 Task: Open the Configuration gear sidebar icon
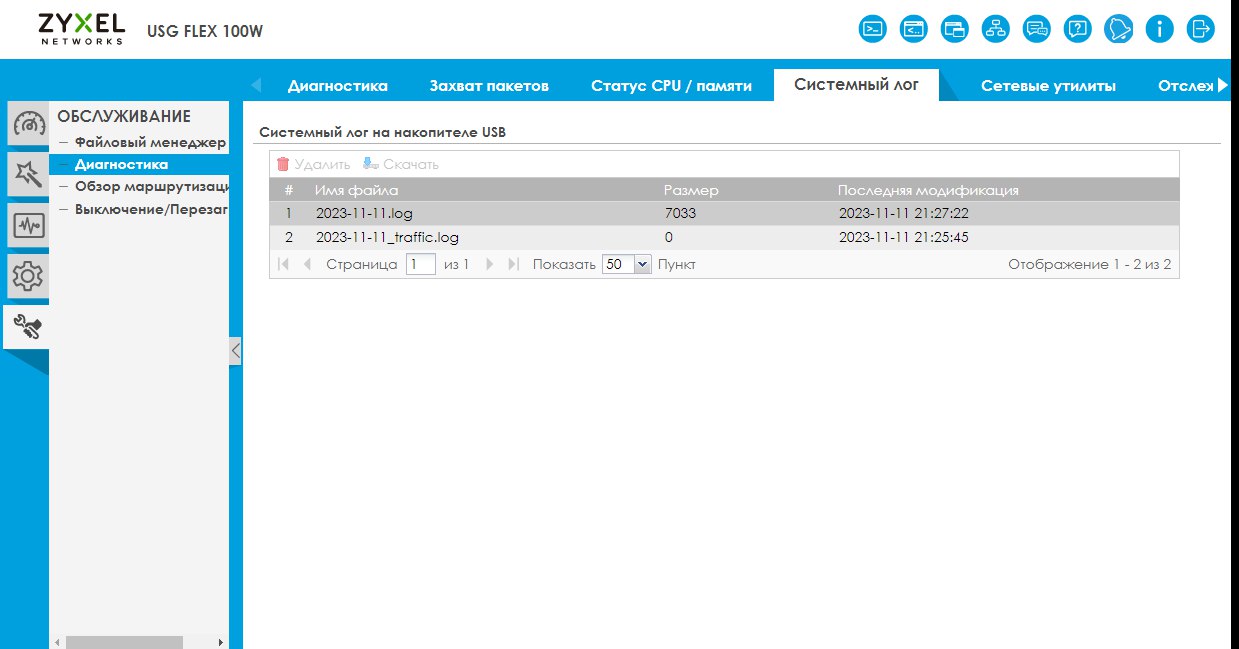click(28, 275)
